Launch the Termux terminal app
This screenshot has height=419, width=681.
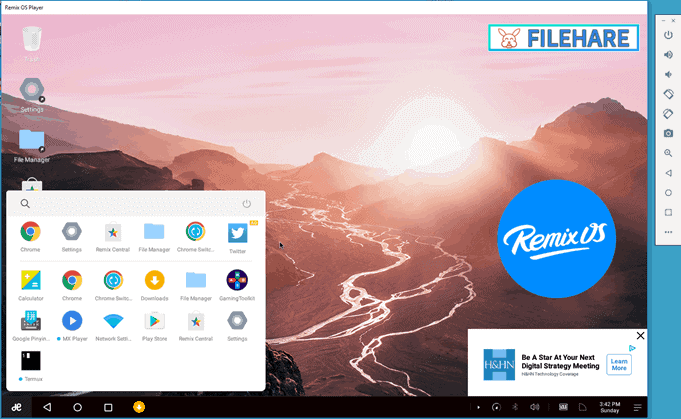(31, 361)
